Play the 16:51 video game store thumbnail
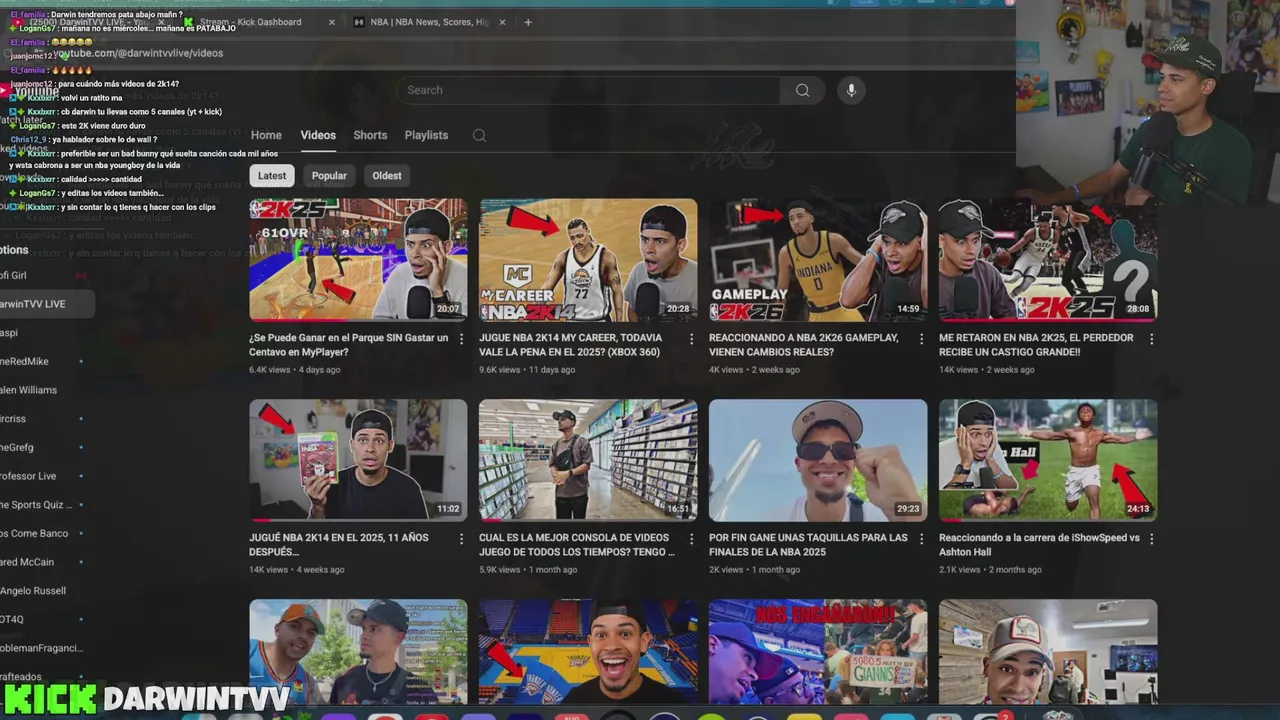 tap(588, 460)
